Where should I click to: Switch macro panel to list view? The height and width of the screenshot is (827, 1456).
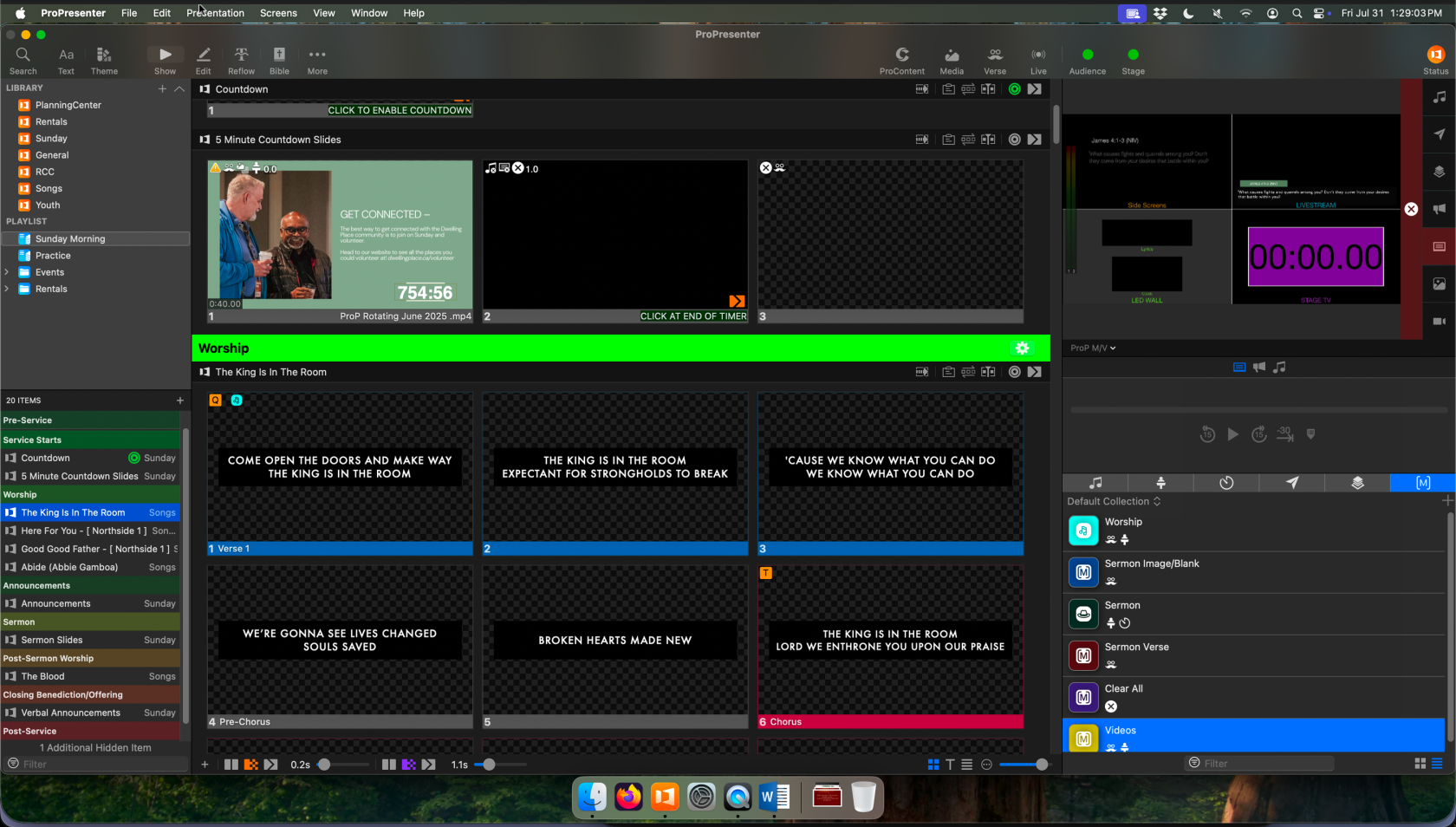[x=1437, y=764]
